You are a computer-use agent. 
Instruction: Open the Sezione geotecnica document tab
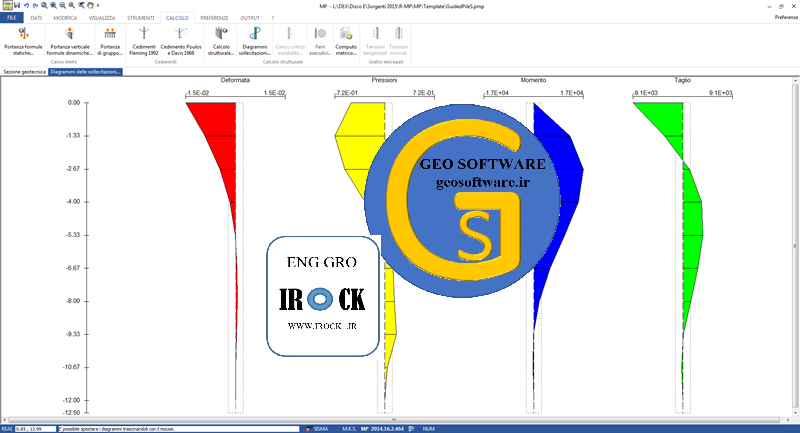coord(24,72)
